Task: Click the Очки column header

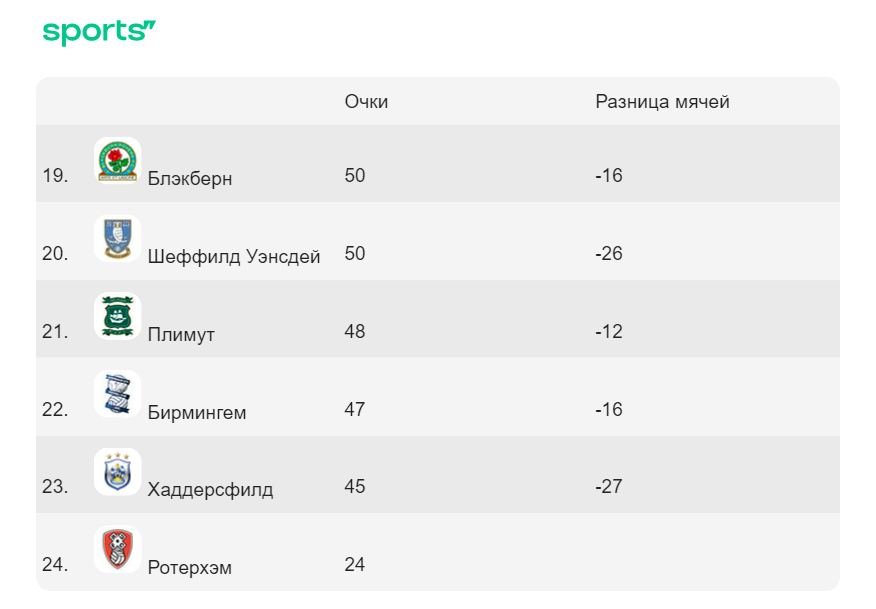Action: tap(366, 102)
